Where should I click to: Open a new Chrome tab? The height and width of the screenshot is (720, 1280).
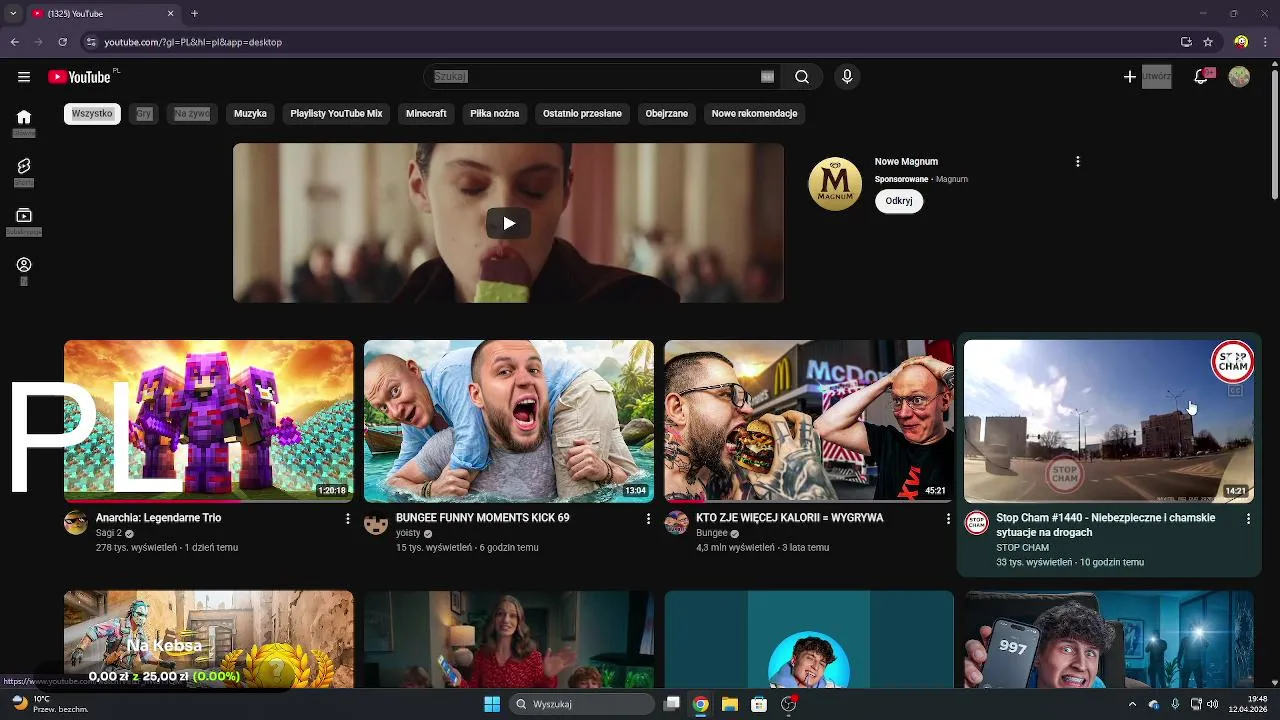click(x=195, y=14)
